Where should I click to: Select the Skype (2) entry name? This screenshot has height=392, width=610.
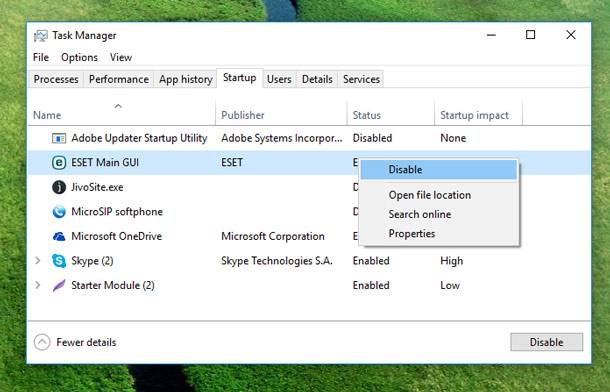pyautogui.click(x=92, y=261)
